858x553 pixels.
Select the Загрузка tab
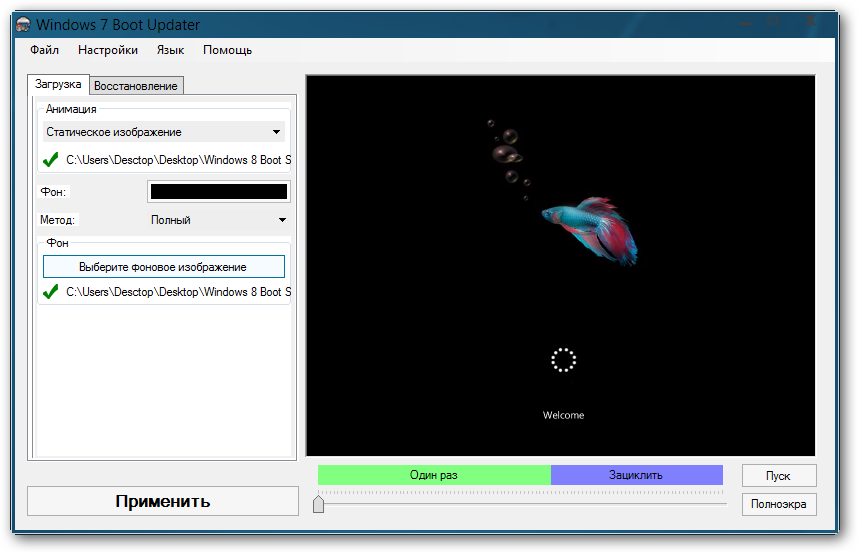pyautogui.click(x=58, y=85)
